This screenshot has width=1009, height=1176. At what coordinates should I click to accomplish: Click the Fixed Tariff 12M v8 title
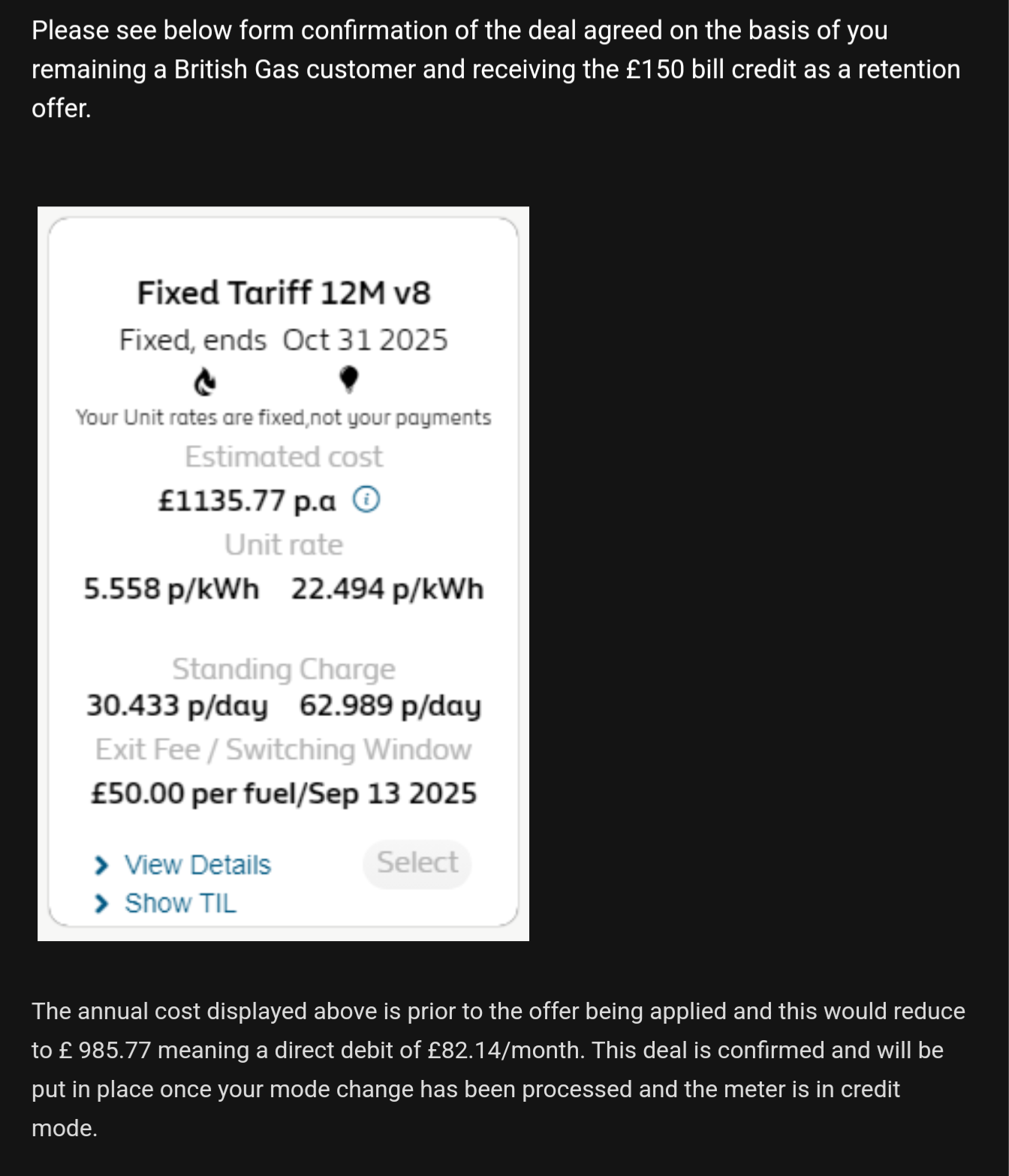point(284,293)
